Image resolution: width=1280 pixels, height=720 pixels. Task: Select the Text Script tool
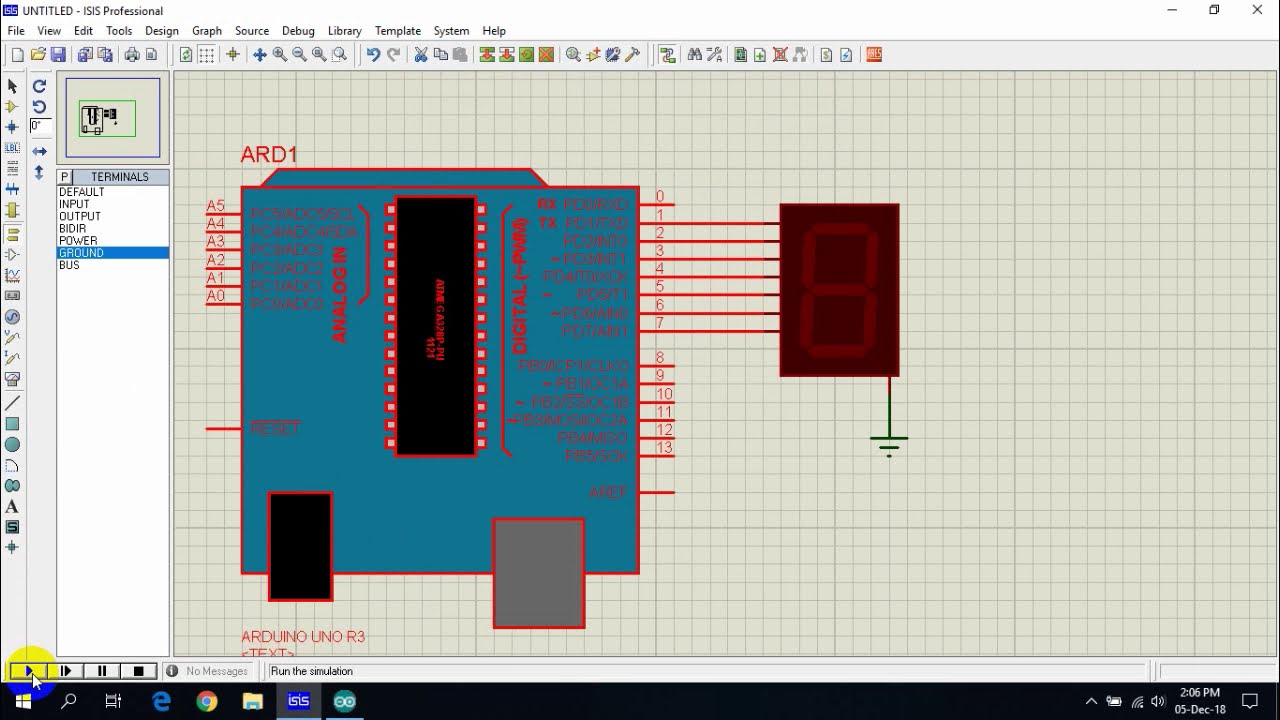(12, 169)
